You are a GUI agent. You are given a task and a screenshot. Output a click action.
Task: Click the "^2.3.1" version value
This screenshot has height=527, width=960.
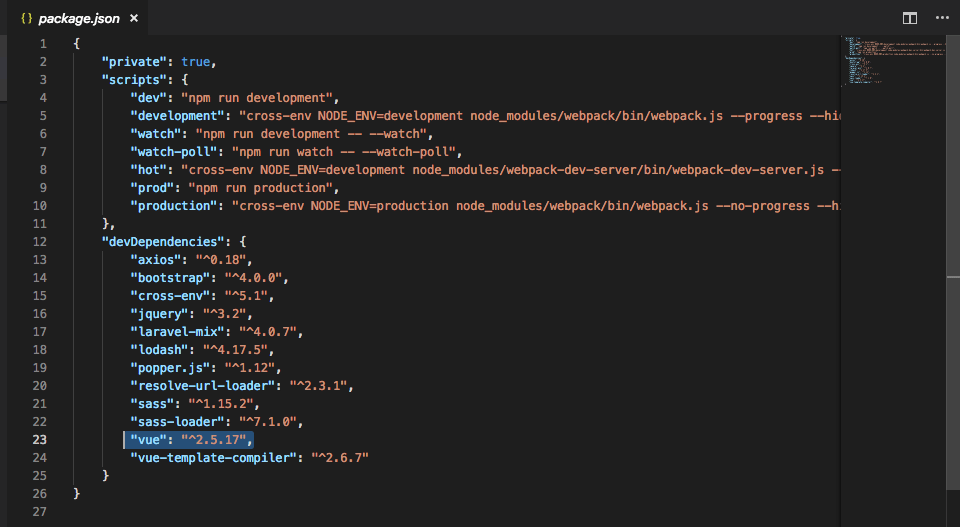[319, 386]
